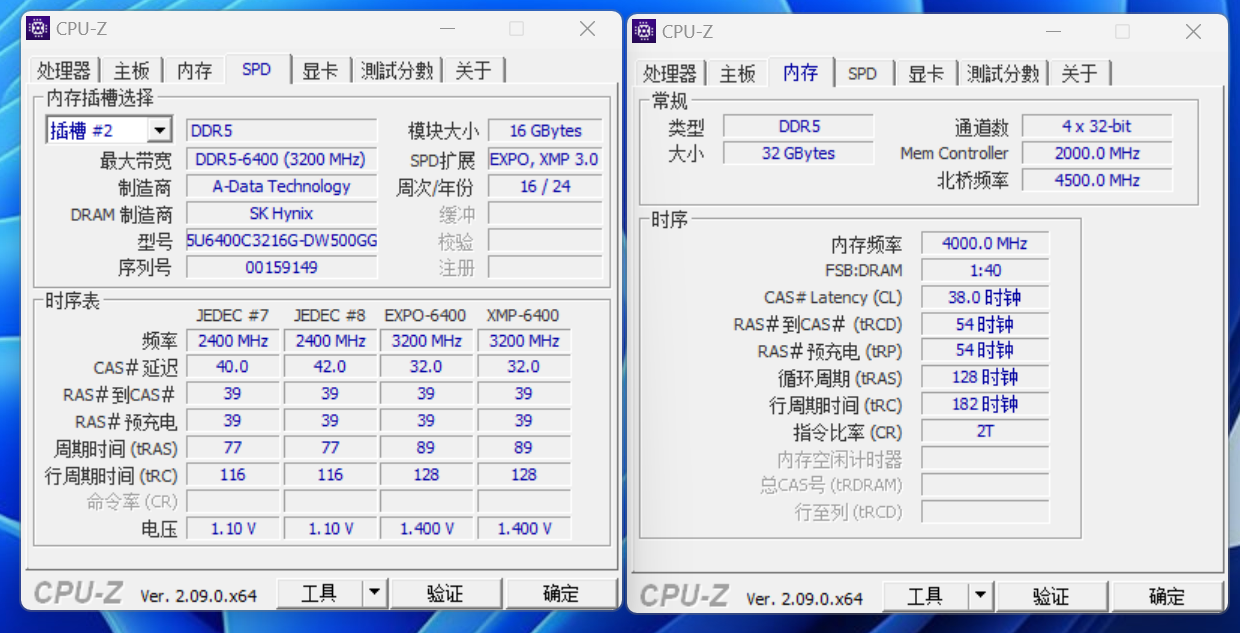This screenshot has width=1240, height=633.
Task: Close the right CPU-Z window
Action: 1193,31
